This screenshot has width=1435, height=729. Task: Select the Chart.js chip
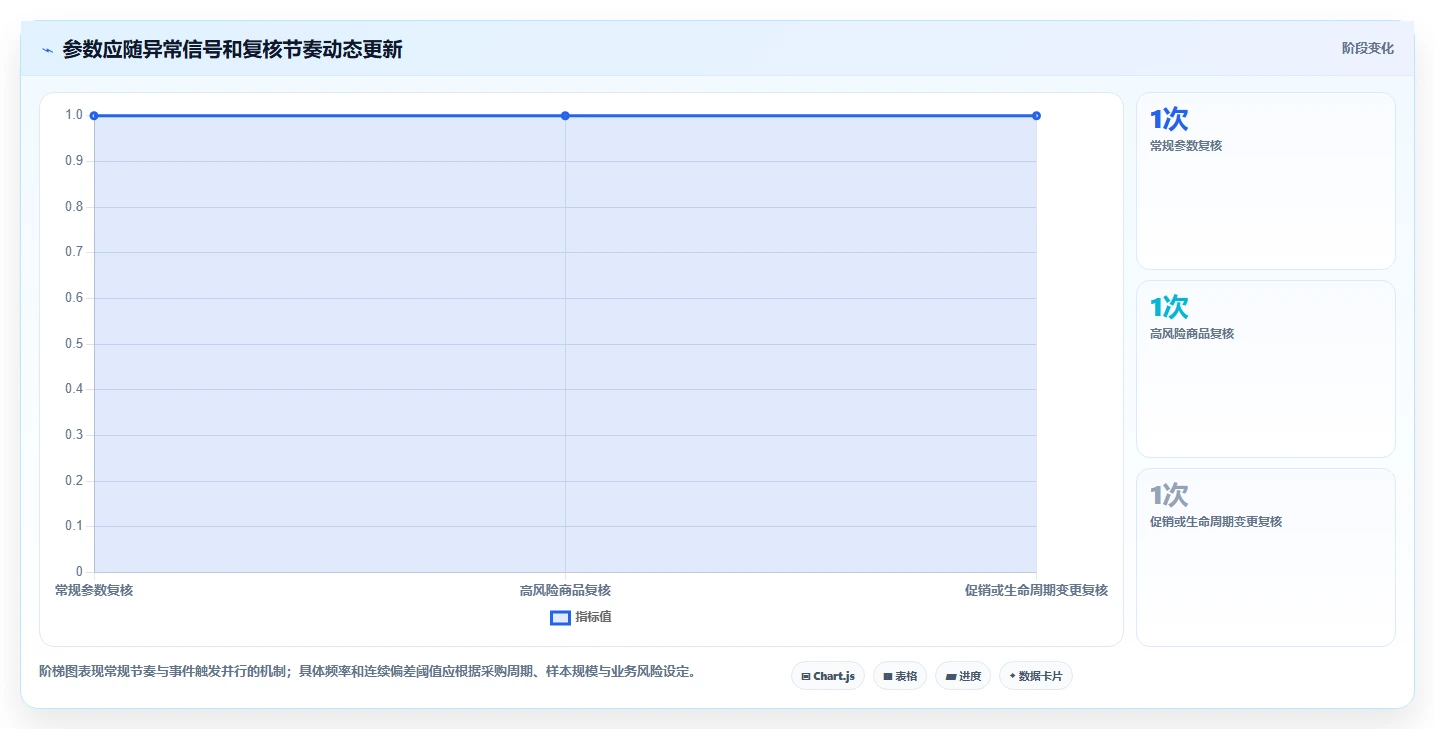click(x=828, y=676)
